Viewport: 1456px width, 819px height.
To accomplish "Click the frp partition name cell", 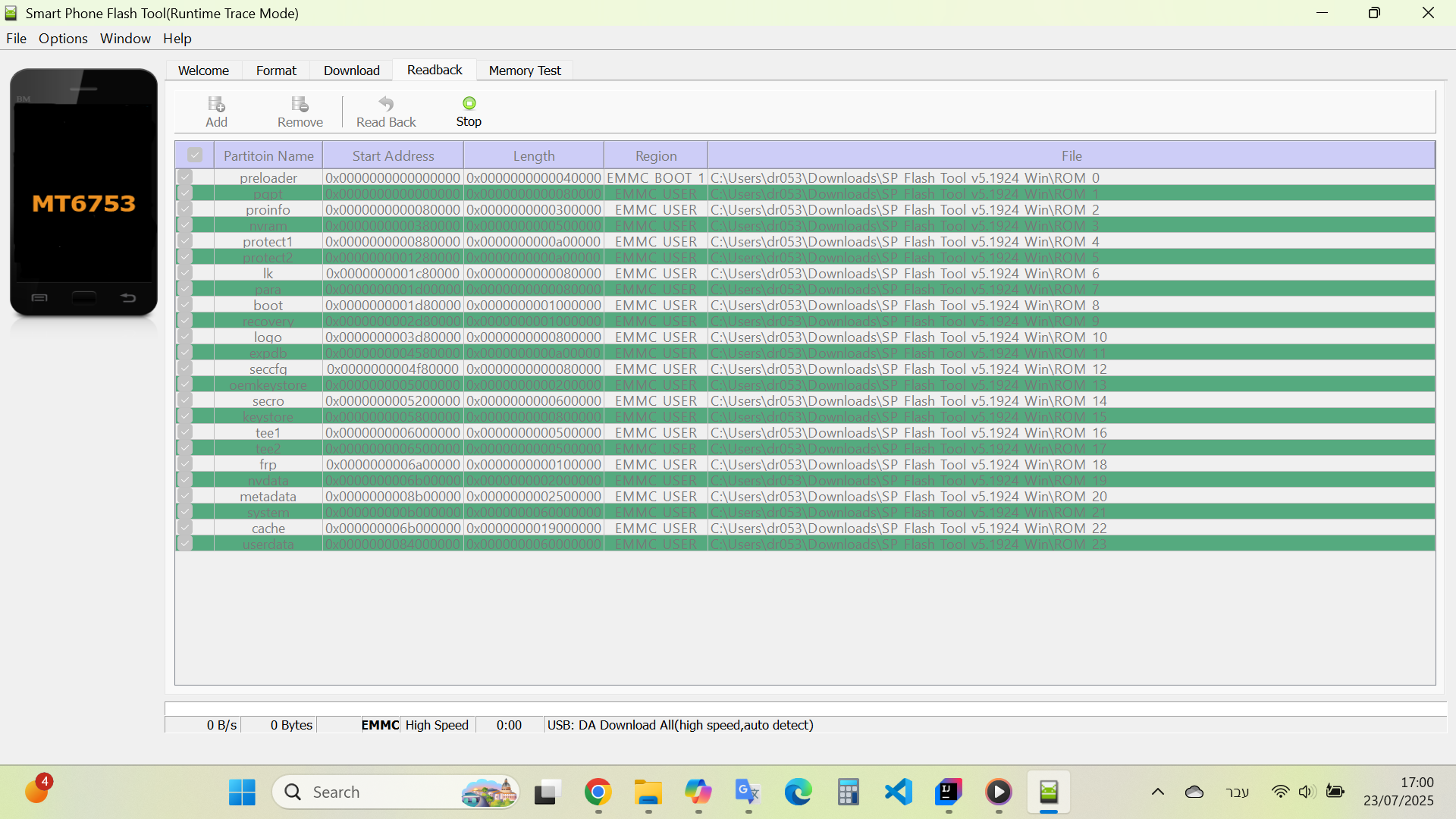I will (x=268, y=464).
